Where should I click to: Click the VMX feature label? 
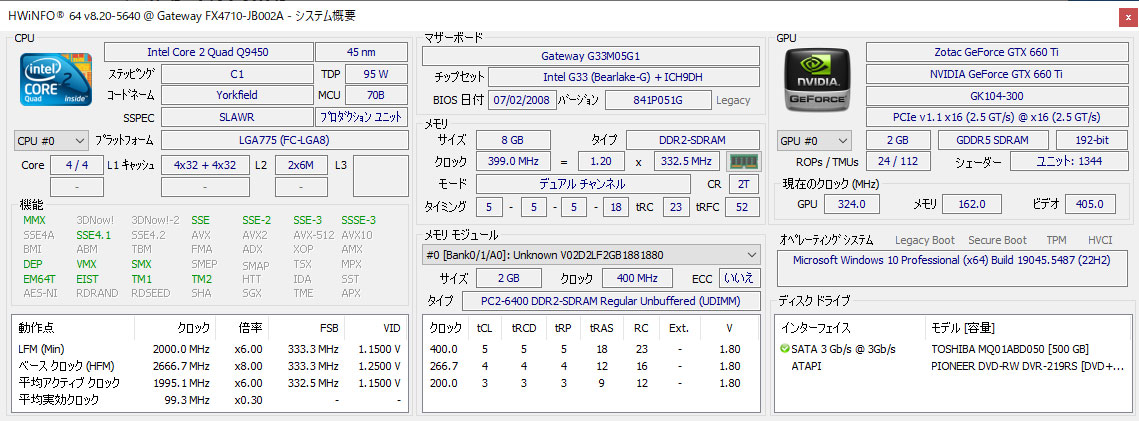click(x=86, y=264)
